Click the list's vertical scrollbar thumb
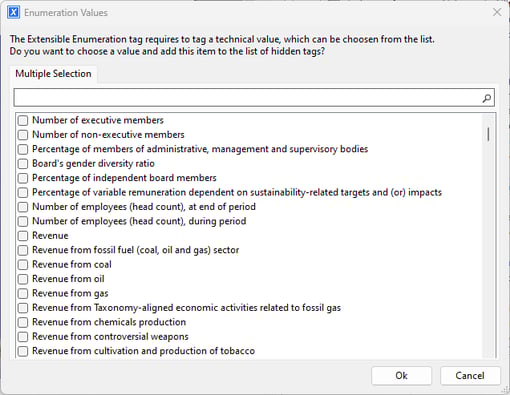 click(x=488, y=134)
